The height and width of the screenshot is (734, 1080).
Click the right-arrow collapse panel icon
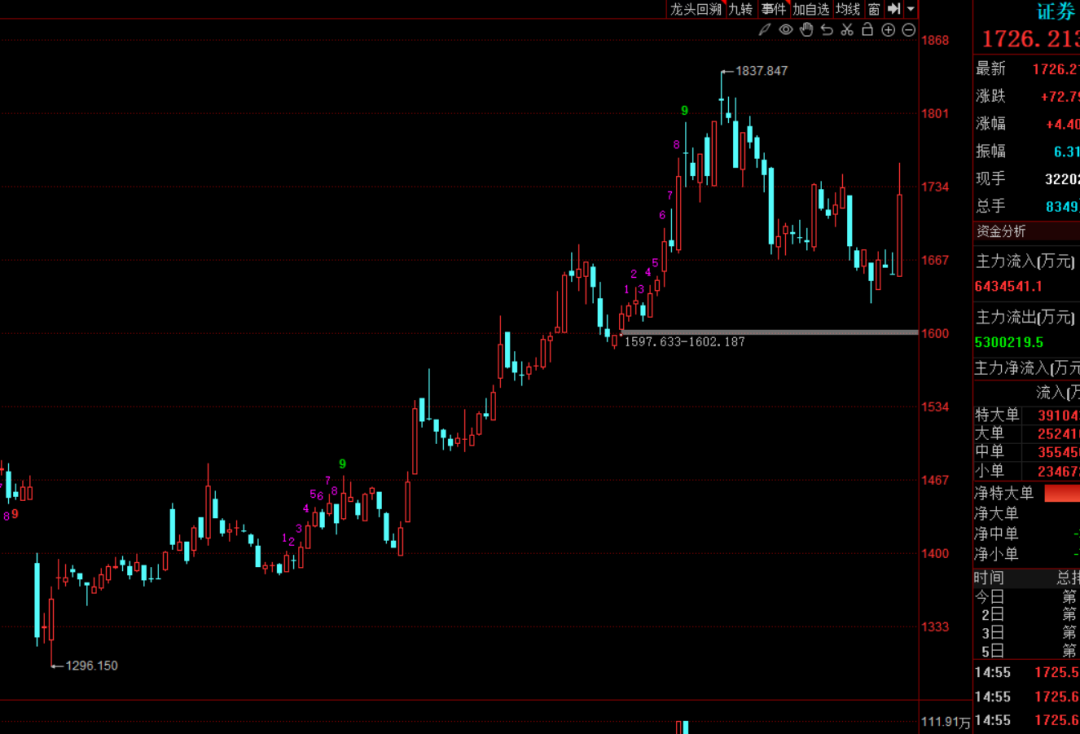click(x=894, y=9)
